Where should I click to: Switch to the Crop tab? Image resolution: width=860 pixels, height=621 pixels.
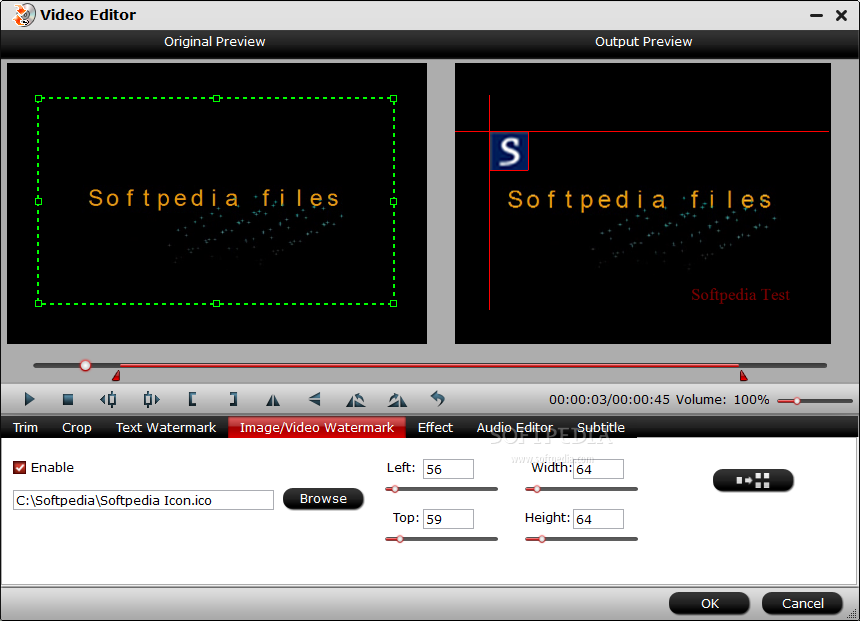click(x=77, y=427)
